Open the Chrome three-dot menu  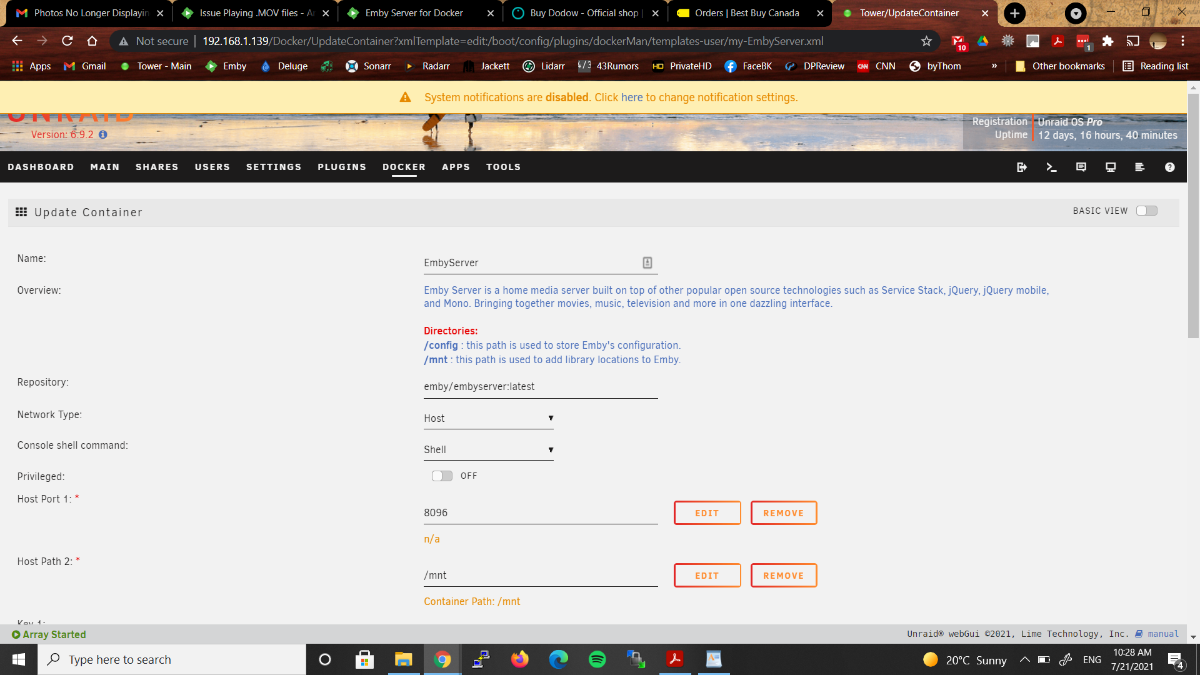click(1184, 41)
